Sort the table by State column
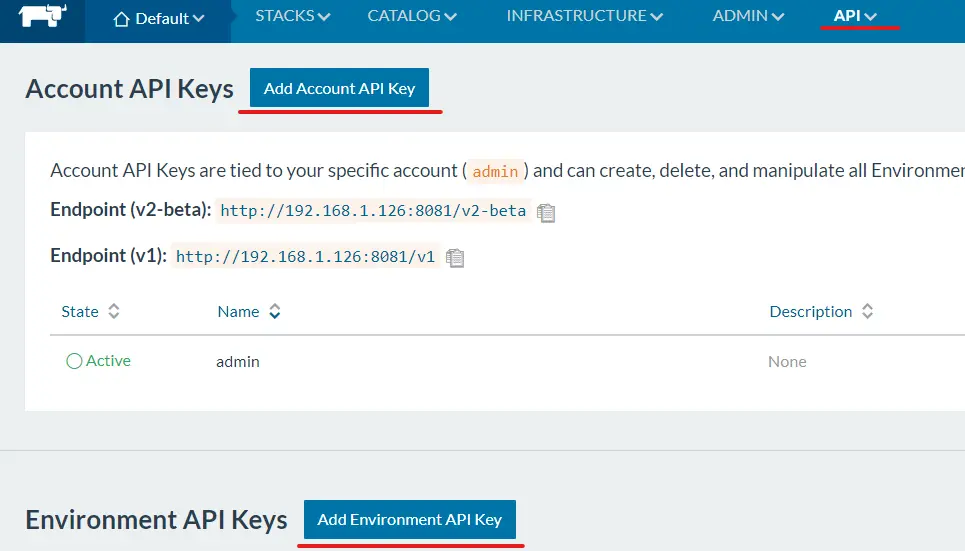Screen dimensions: 965x551 click(90, 312)
